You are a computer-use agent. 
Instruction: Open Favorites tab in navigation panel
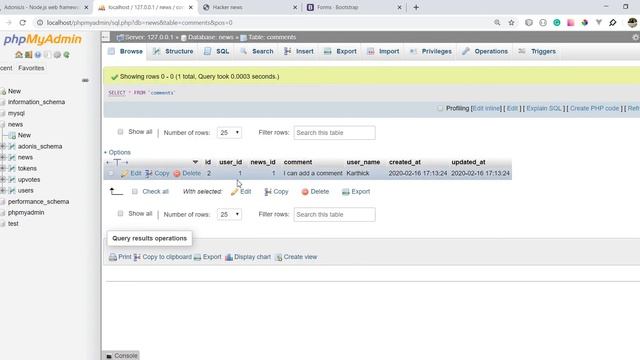31,68
